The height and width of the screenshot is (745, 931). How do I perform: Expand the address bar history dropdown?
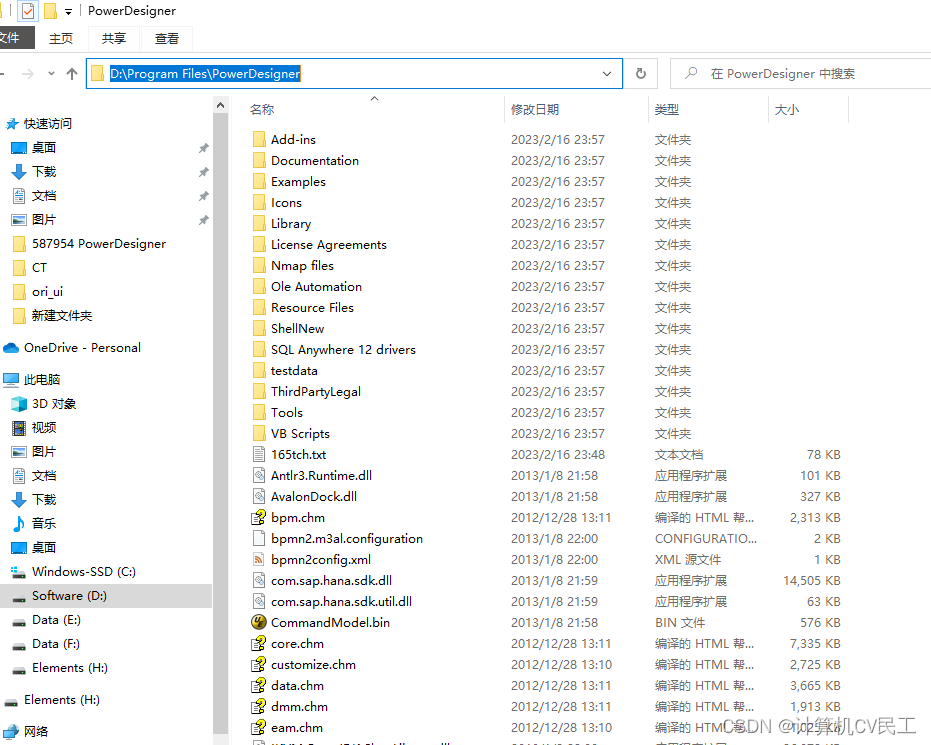point(607,74)
